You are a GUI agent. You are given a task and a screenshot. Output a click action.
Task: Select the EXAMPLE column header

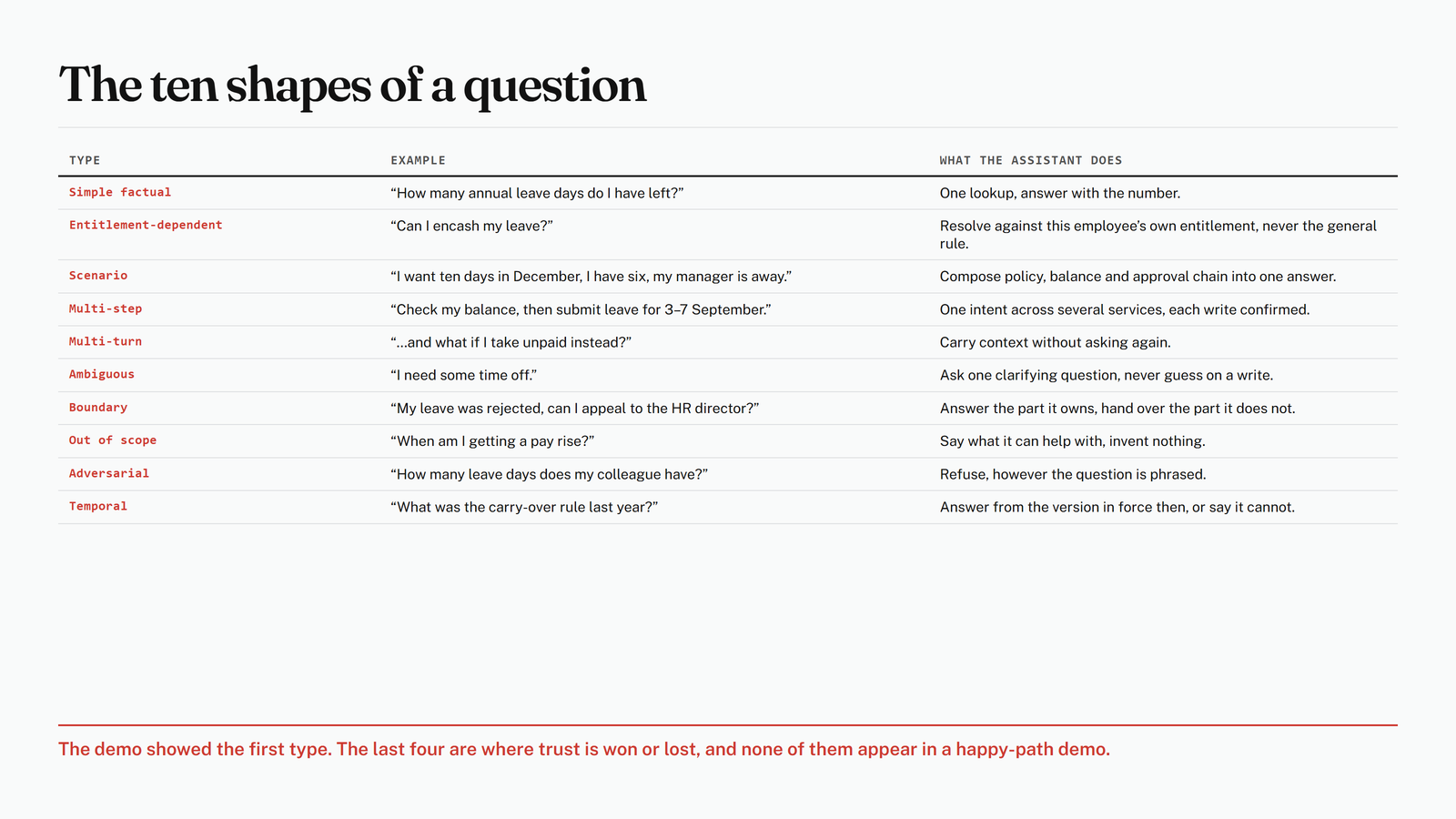tap(418, 160)
